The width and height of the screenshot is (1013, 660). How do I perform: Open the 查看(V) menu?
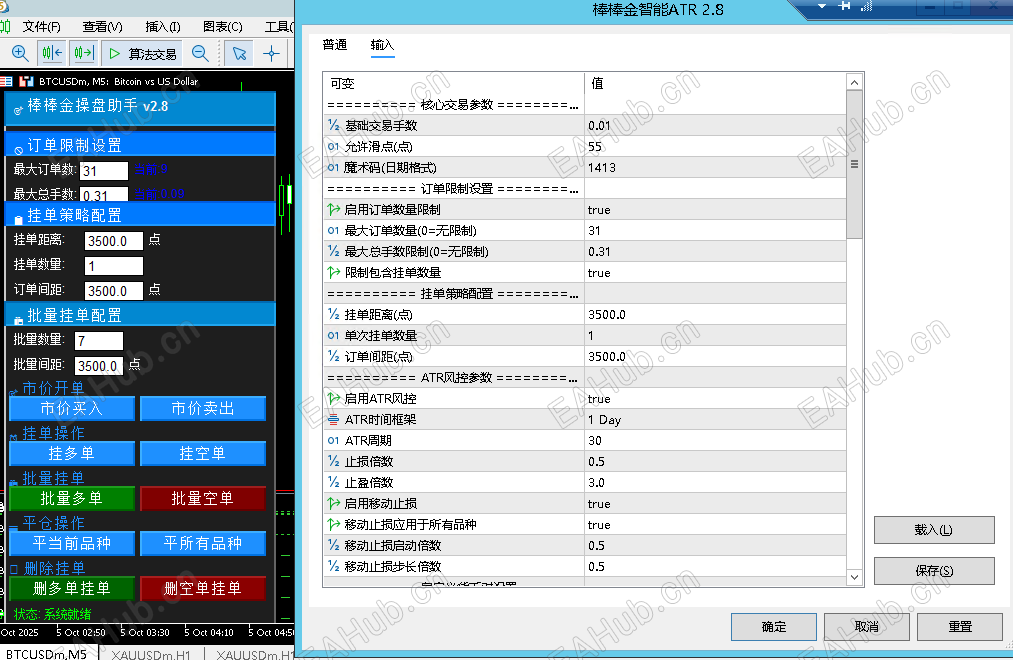tap(102, 26)
